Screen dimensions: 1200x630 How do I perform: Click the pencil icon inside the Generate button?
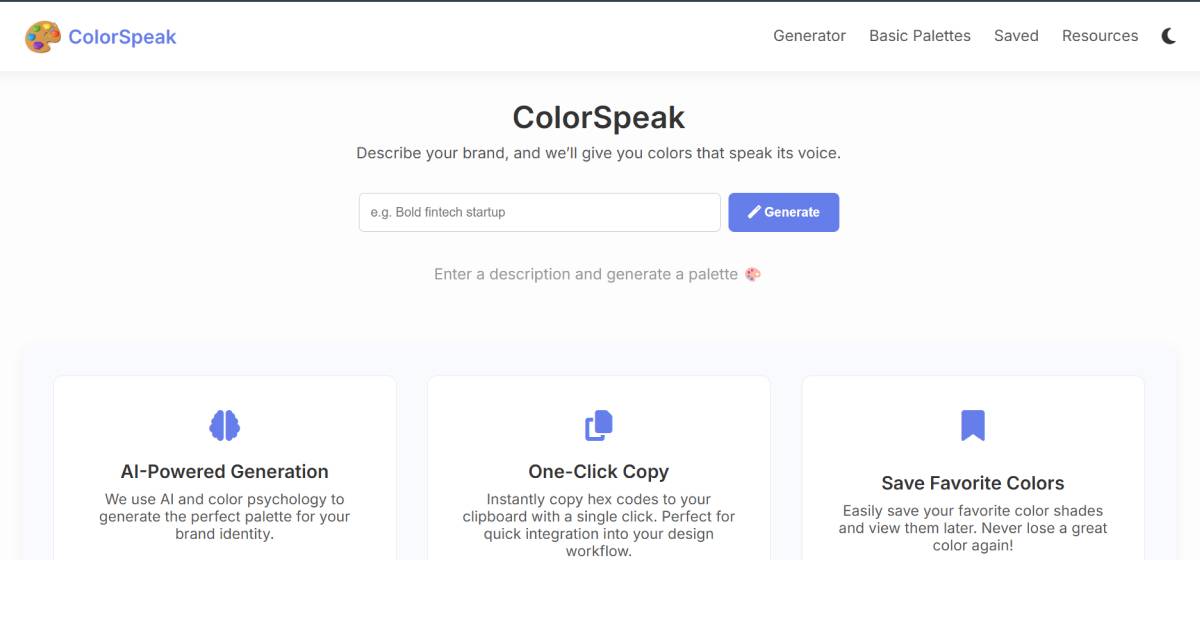(754, 212)
